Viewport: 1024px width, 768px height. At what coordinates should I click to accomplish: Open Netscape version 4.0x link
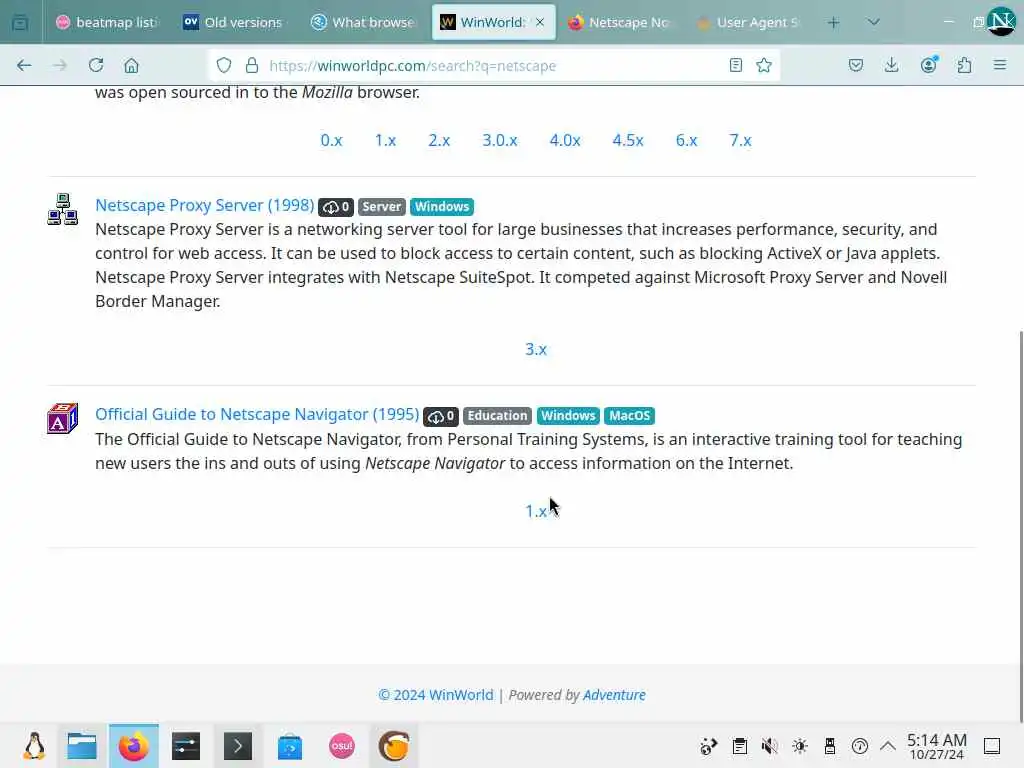pos(565,140)
